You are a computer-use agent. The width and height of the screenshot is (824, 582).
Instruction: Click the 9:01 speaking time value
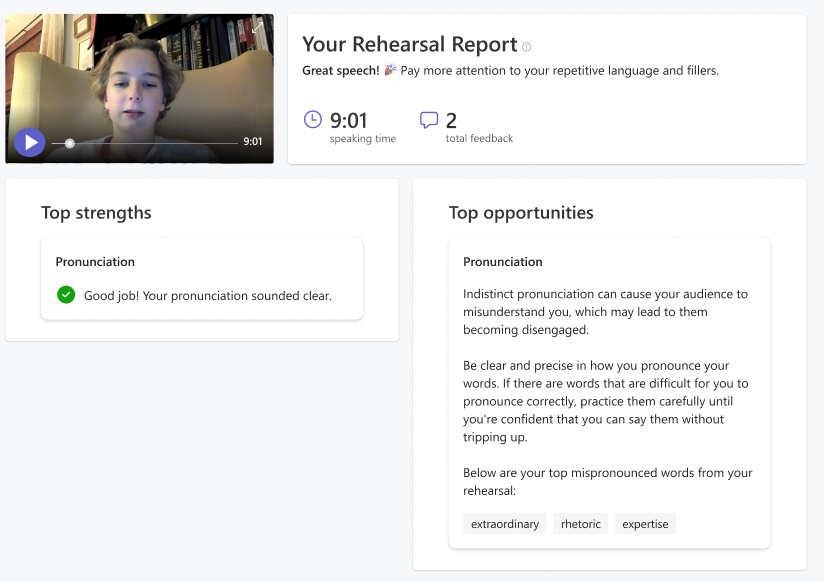tap(348, 121)
